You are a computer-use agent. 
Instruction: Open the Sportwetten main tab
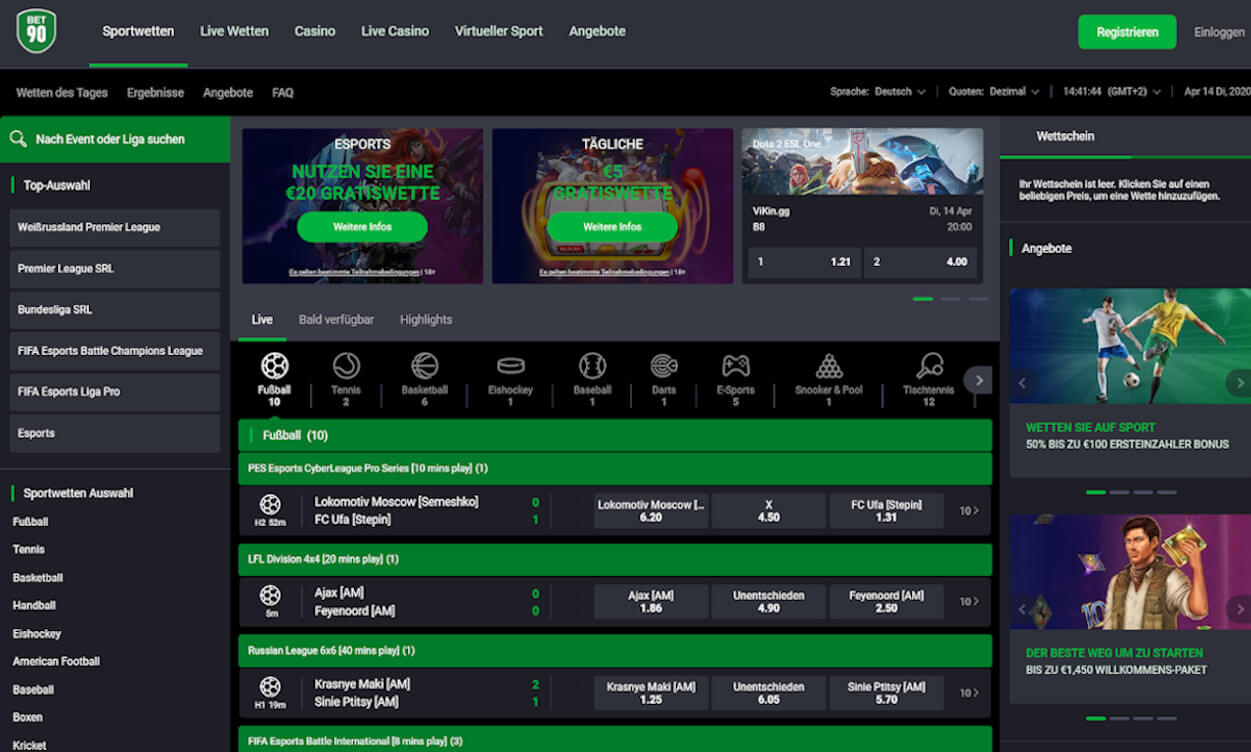click(138, 31)
